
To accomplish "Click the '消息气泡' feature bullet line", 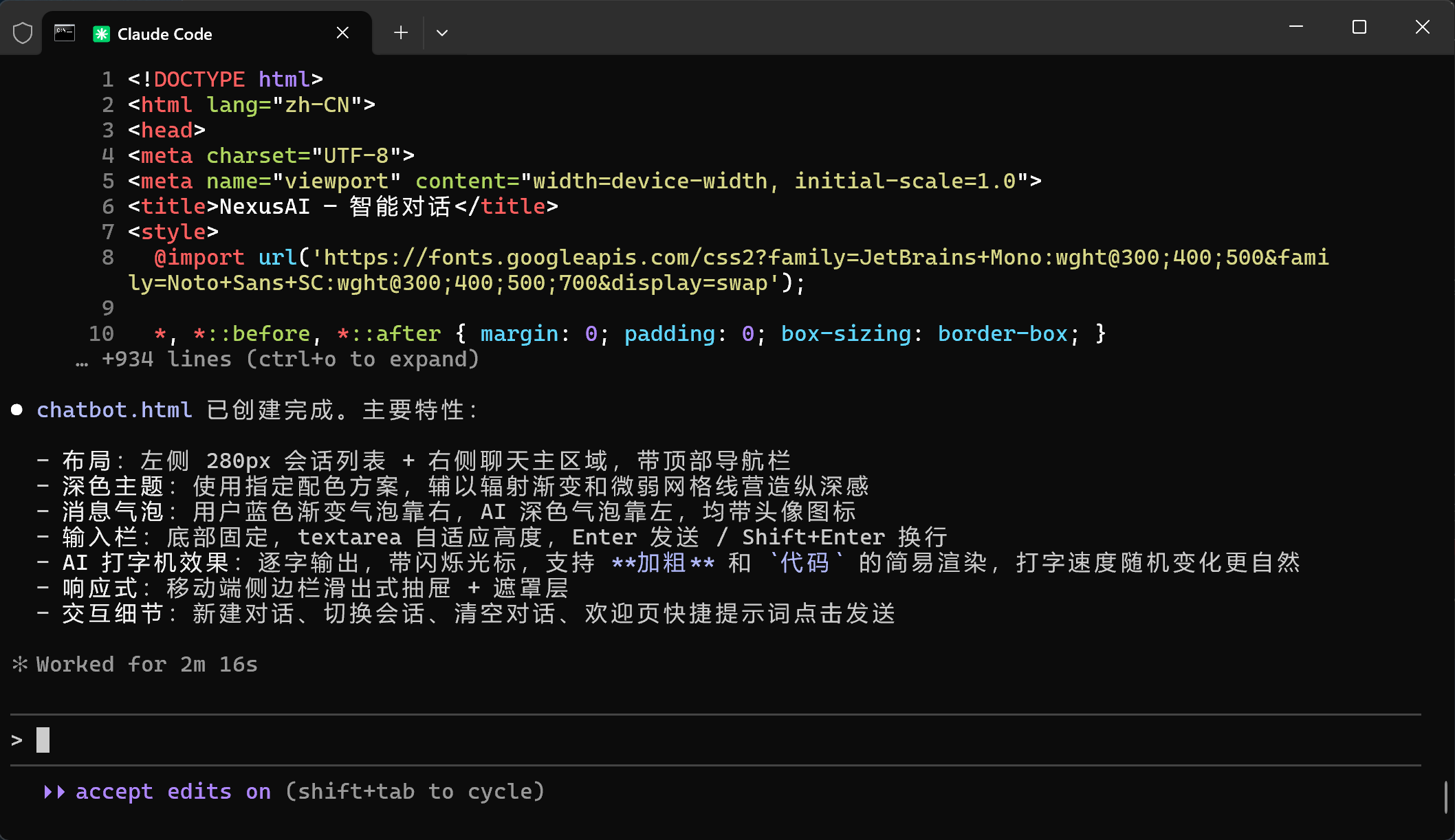I will click(x=446, y=512).
